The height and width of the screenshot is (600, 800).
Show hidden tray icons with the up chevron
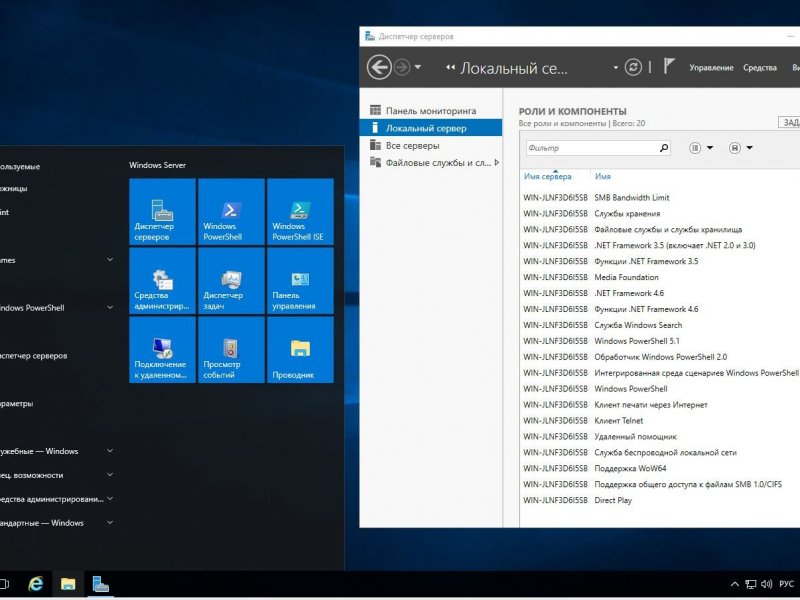coord(735,584)
